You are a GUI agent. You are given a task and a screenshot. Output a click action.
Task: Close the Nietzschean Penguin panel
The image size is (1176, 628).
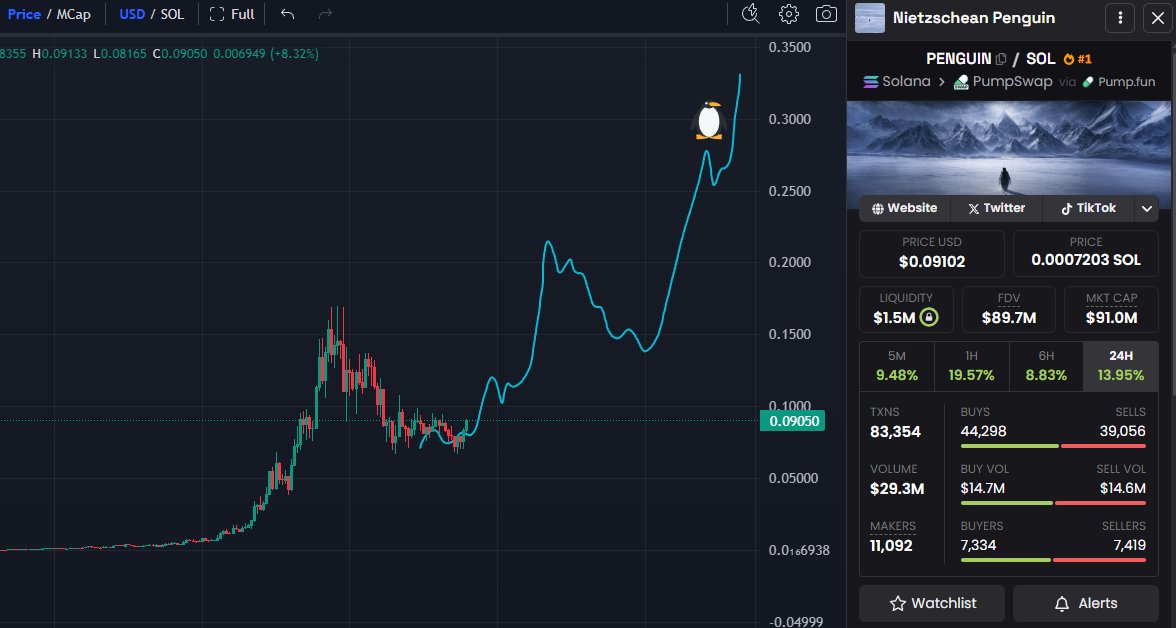pos(1157,18)
